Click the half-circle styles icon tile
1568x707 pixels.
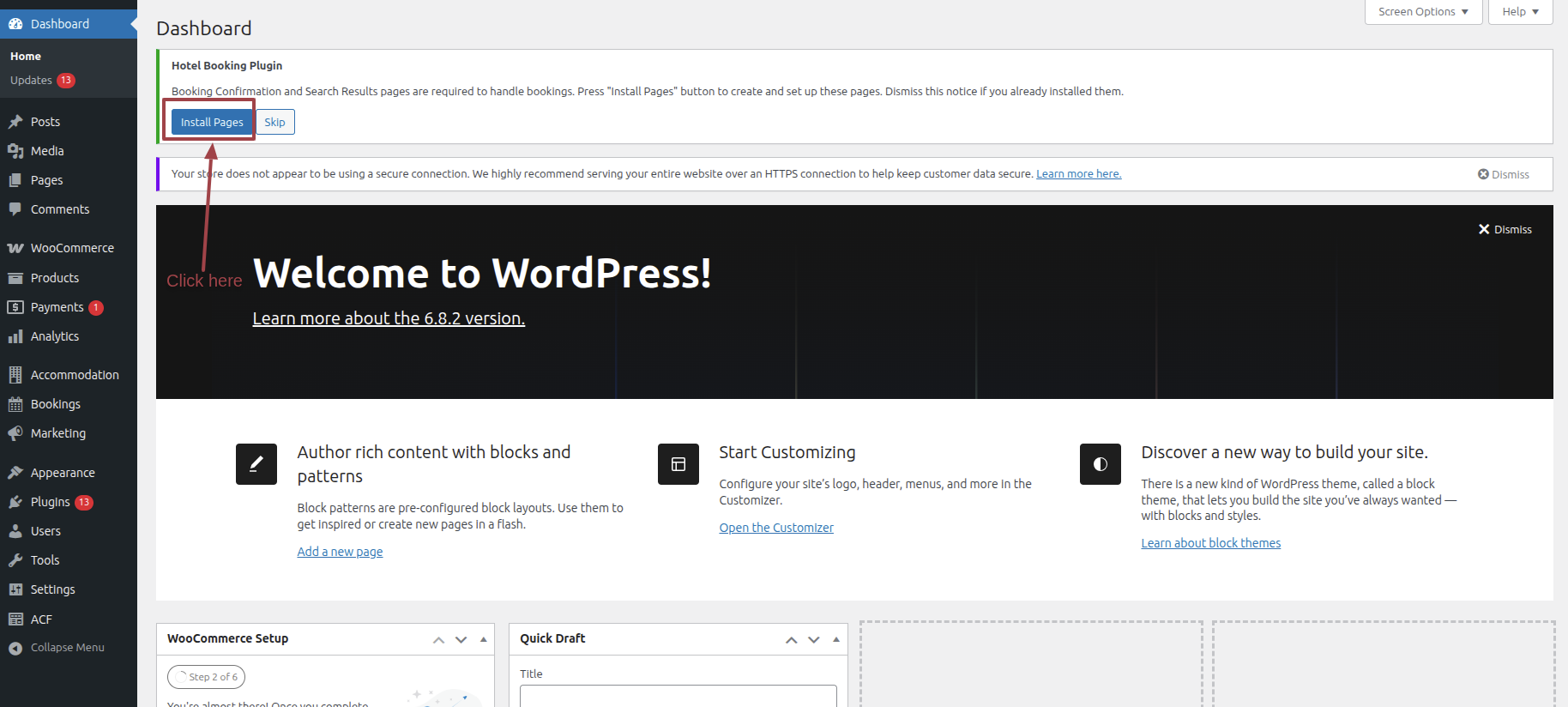(1101, 464)
